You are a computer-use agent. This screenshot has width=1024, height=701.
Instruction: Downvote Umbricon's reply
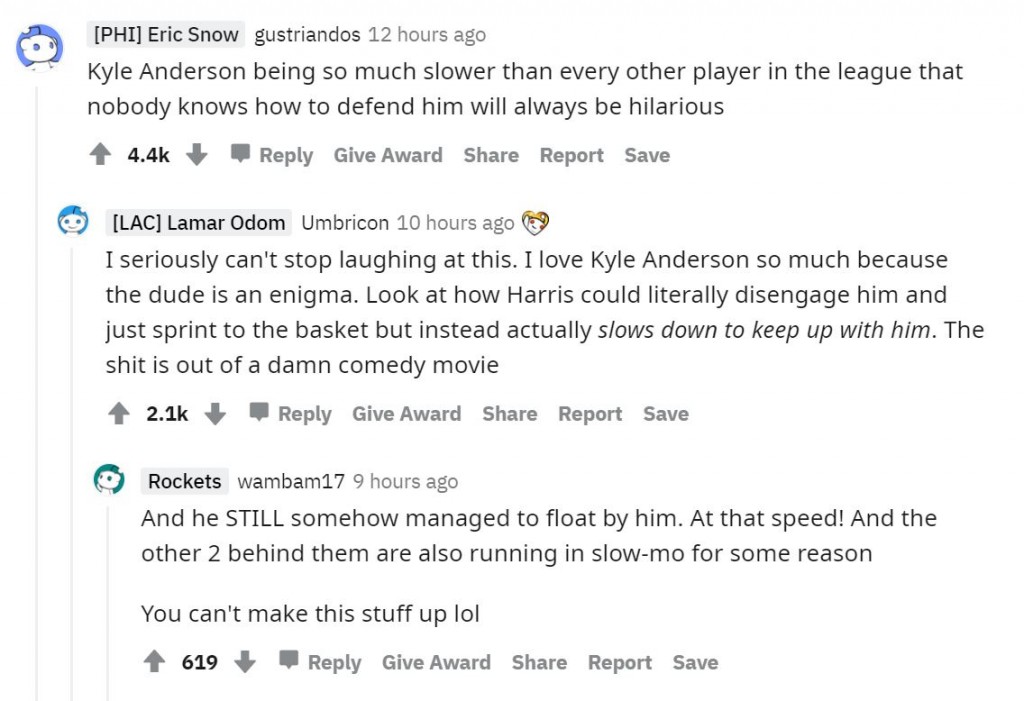pos(216,413)
